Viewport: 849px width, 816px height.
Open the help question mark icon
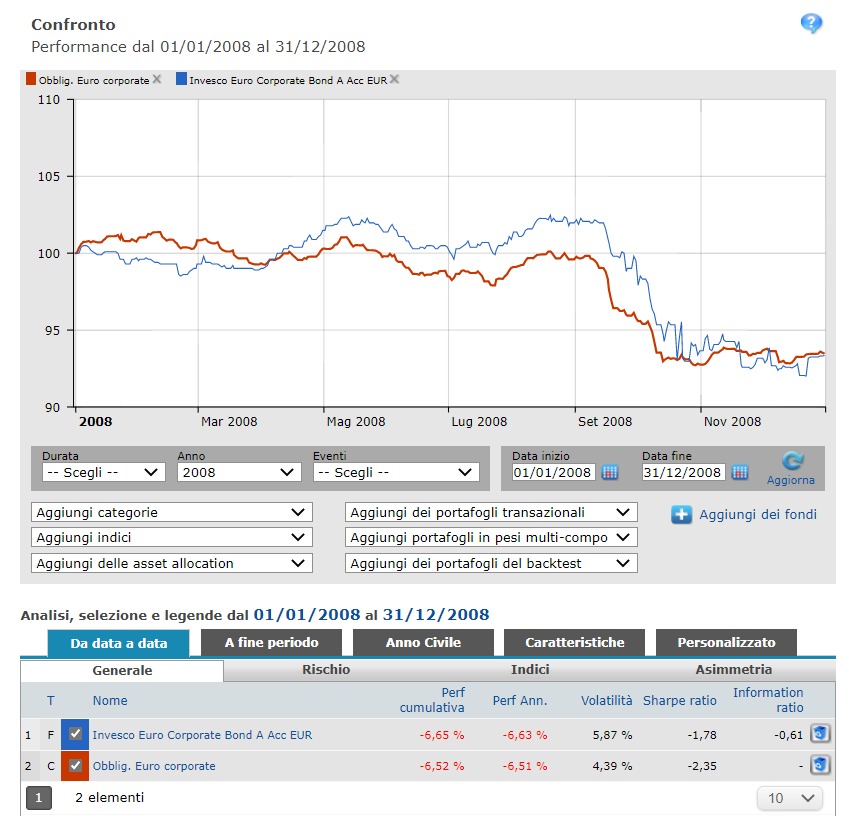811,24
